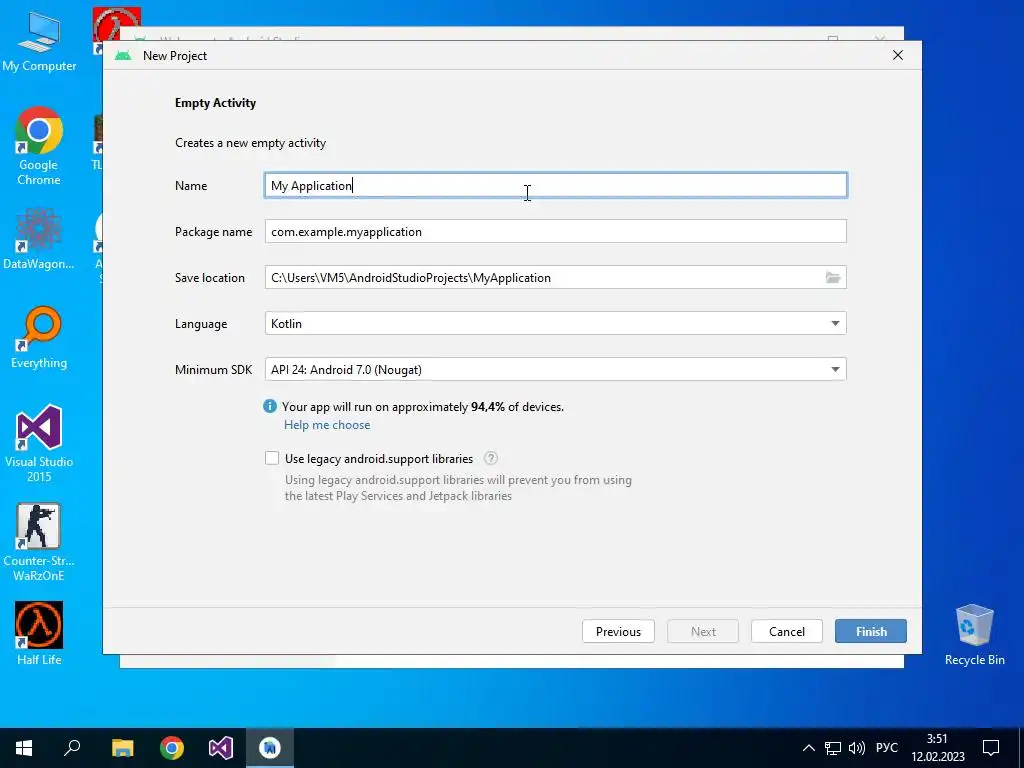Click the Name input field
The image size is (1024, 768).
556,185
